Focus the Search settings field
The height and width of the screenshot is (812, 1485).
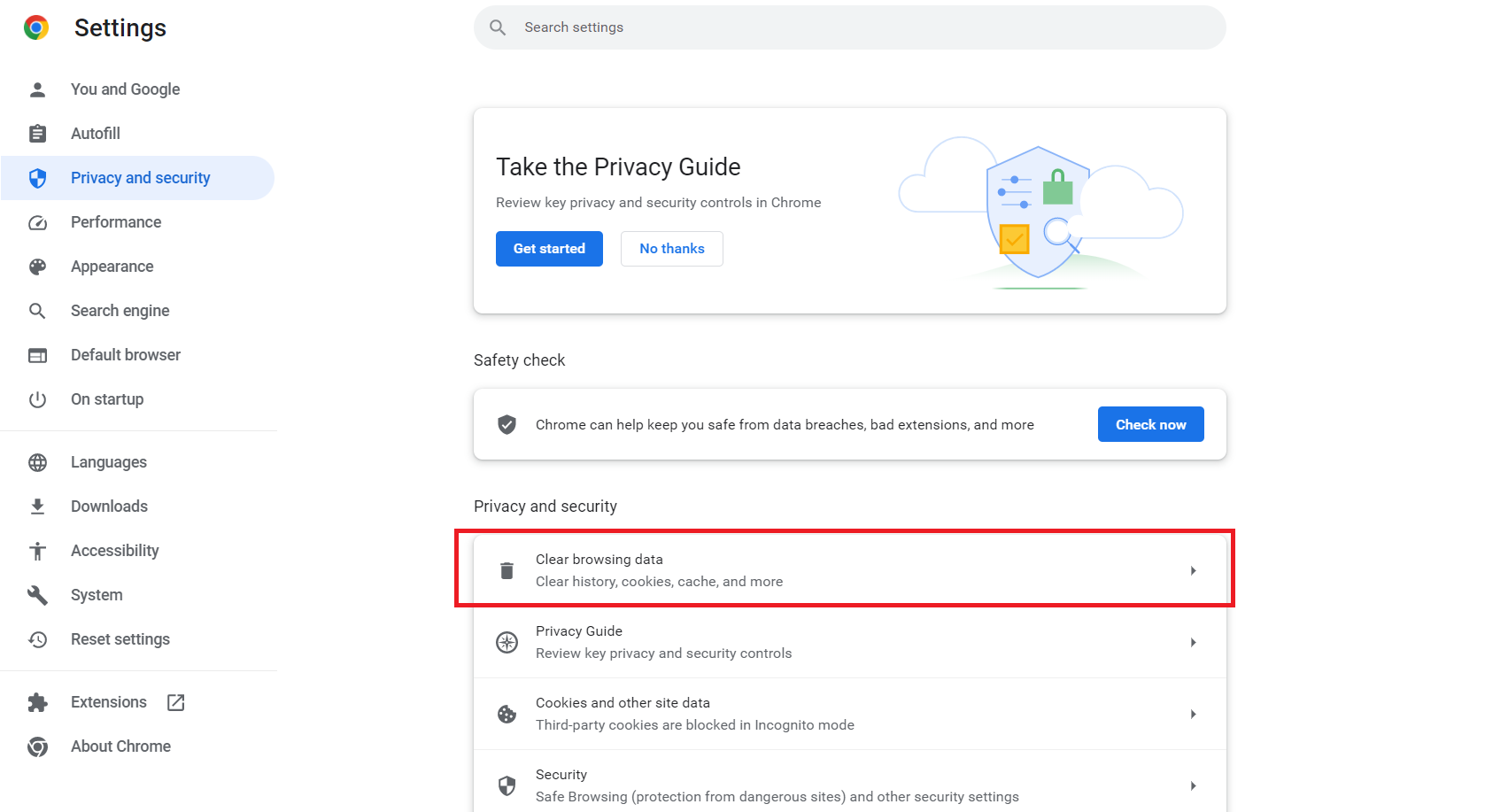point(850,27)
